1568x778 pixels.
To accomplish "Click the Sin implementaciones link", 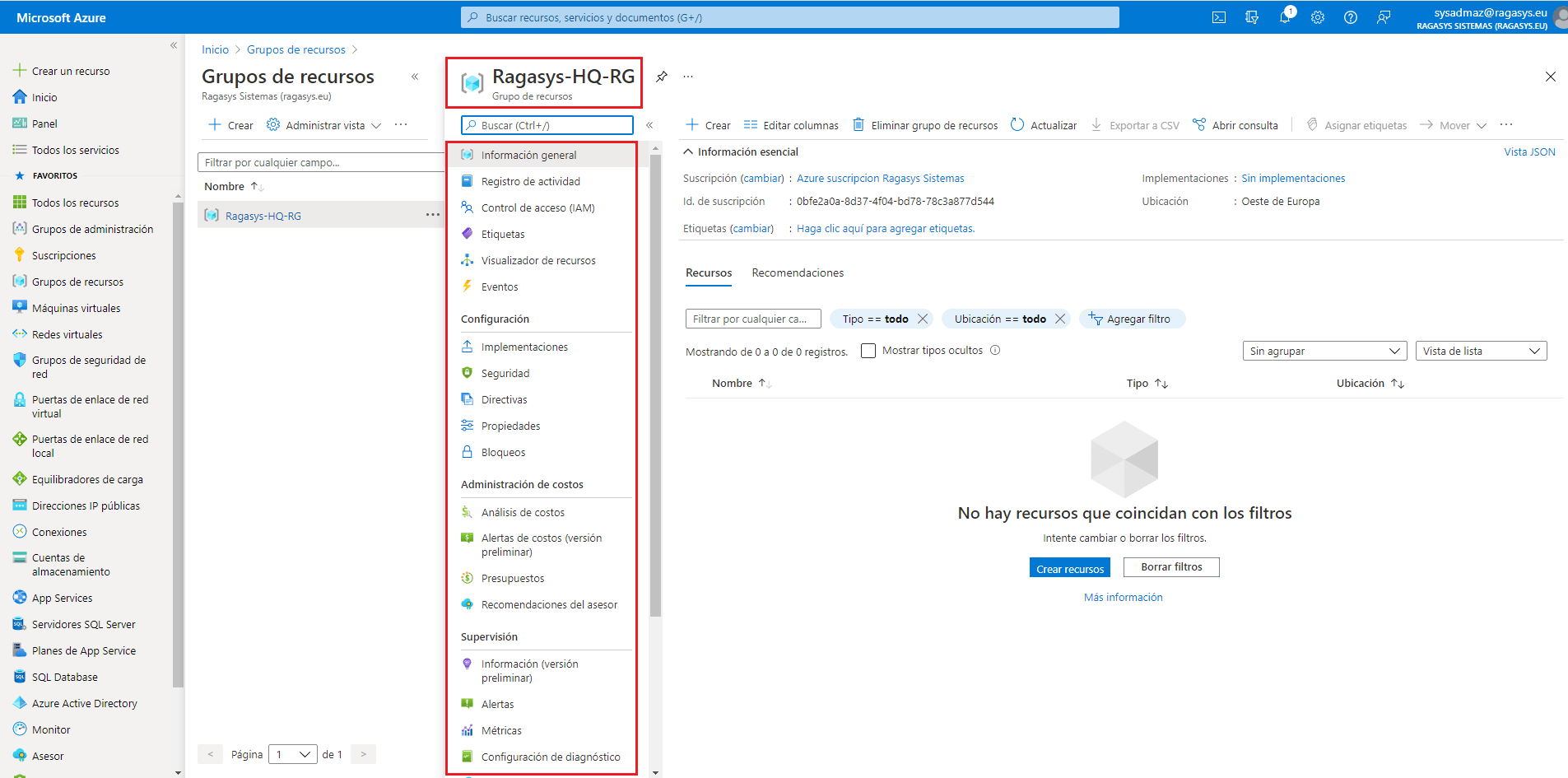I will (1293, 178).
